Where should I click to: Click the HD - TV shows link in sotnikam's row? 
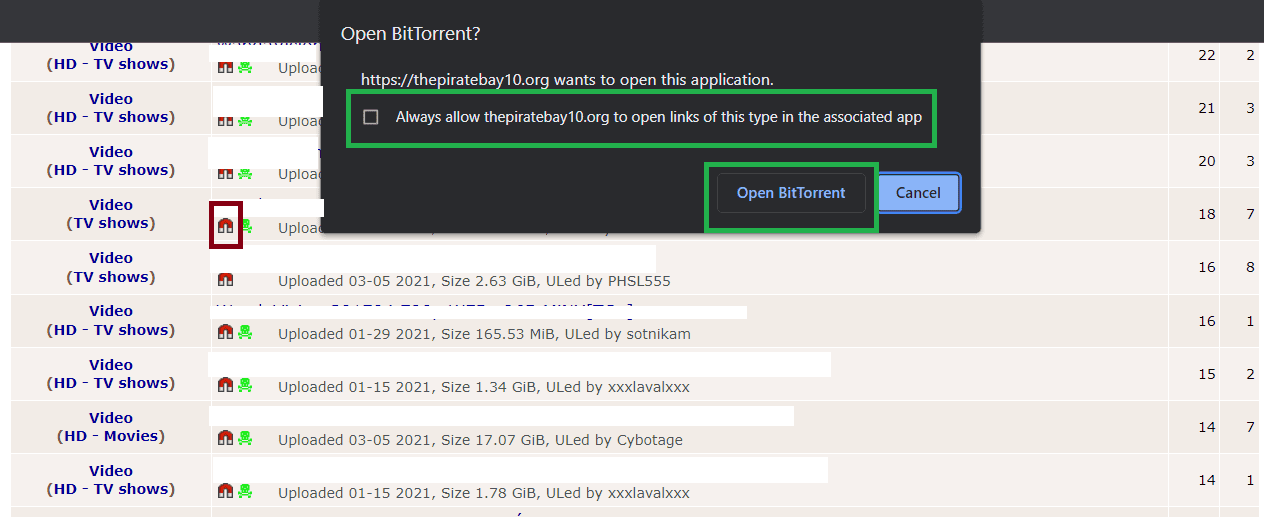110,330
